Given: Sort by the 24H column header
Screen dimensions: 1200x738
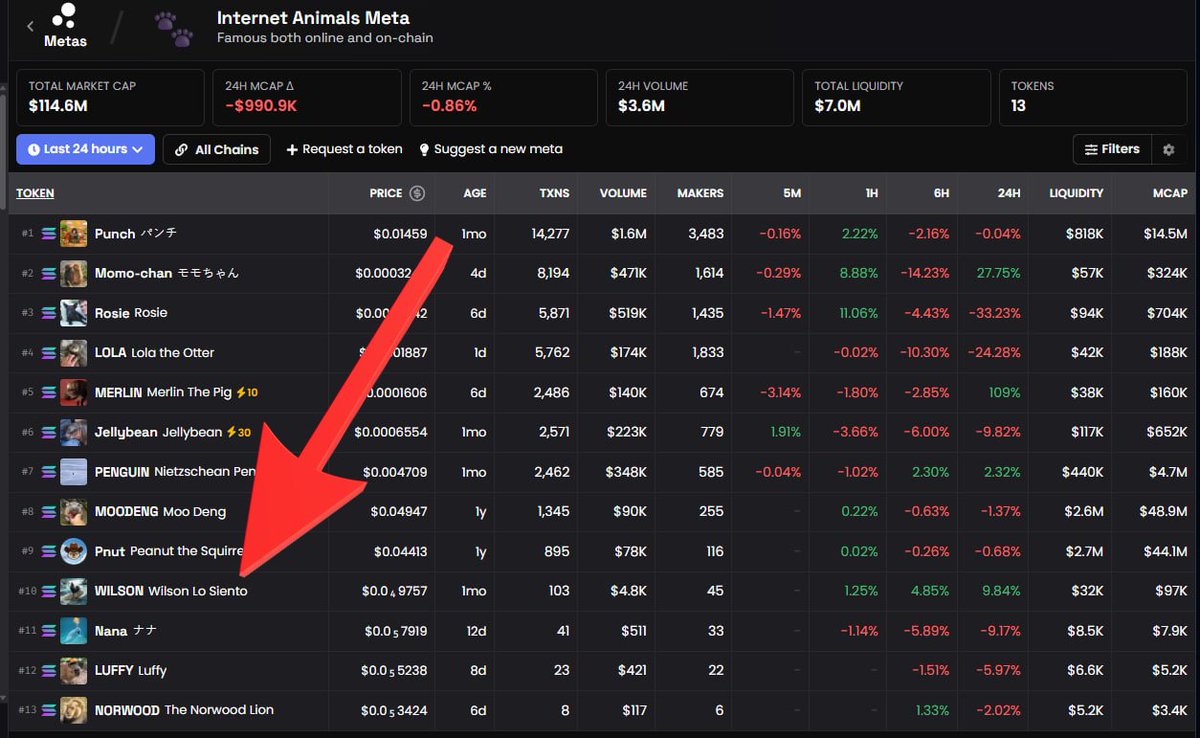Looking at the screenshot, I should point(1009,193).
